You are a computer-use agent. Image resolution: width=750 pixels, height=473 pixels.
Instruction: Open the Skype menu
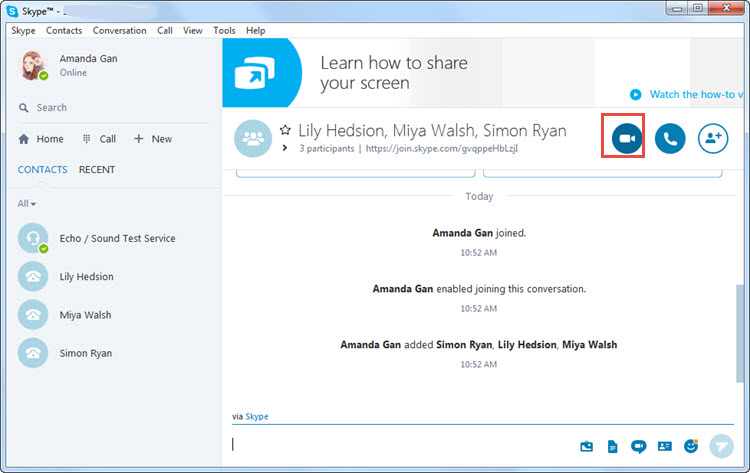pyautogui.click(x=23, y=30)
